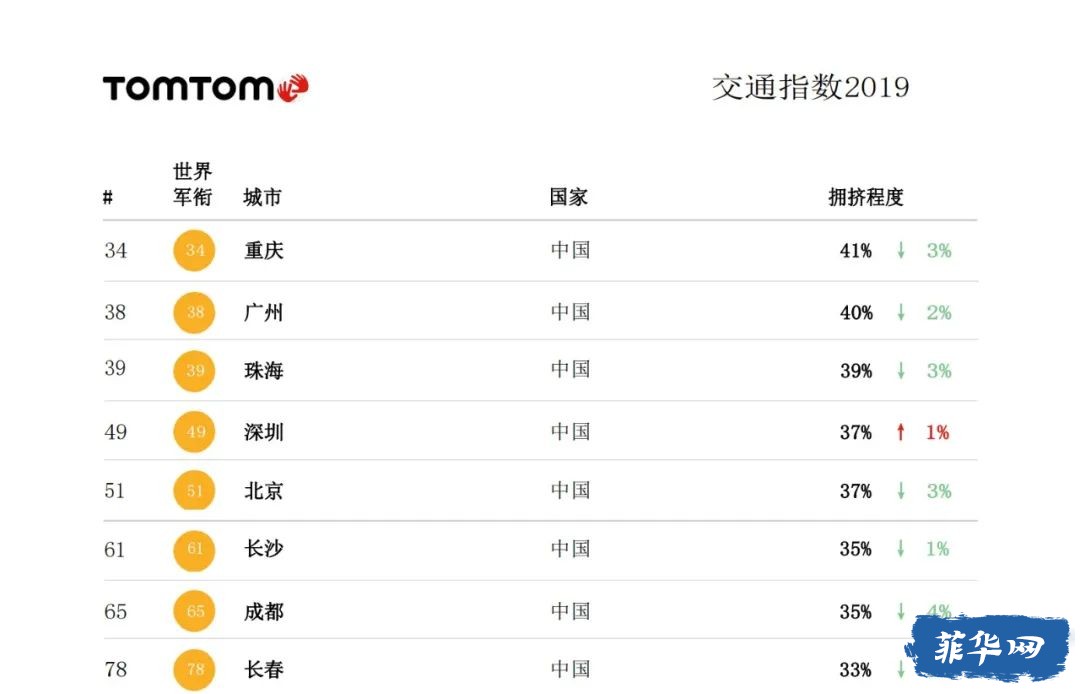
Task: Open the 广州 city entry
Action: coord(264,313)
